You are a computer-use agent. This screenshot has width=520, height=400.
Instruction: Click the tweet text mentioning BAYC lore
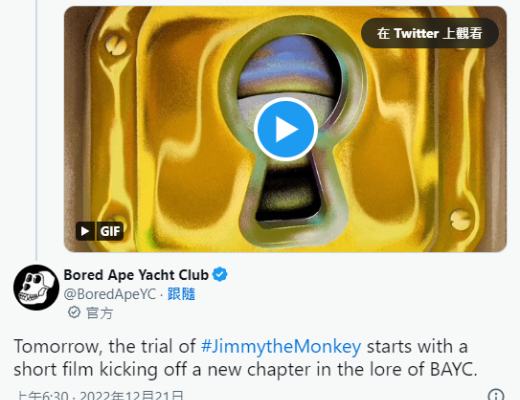point(245,358)
